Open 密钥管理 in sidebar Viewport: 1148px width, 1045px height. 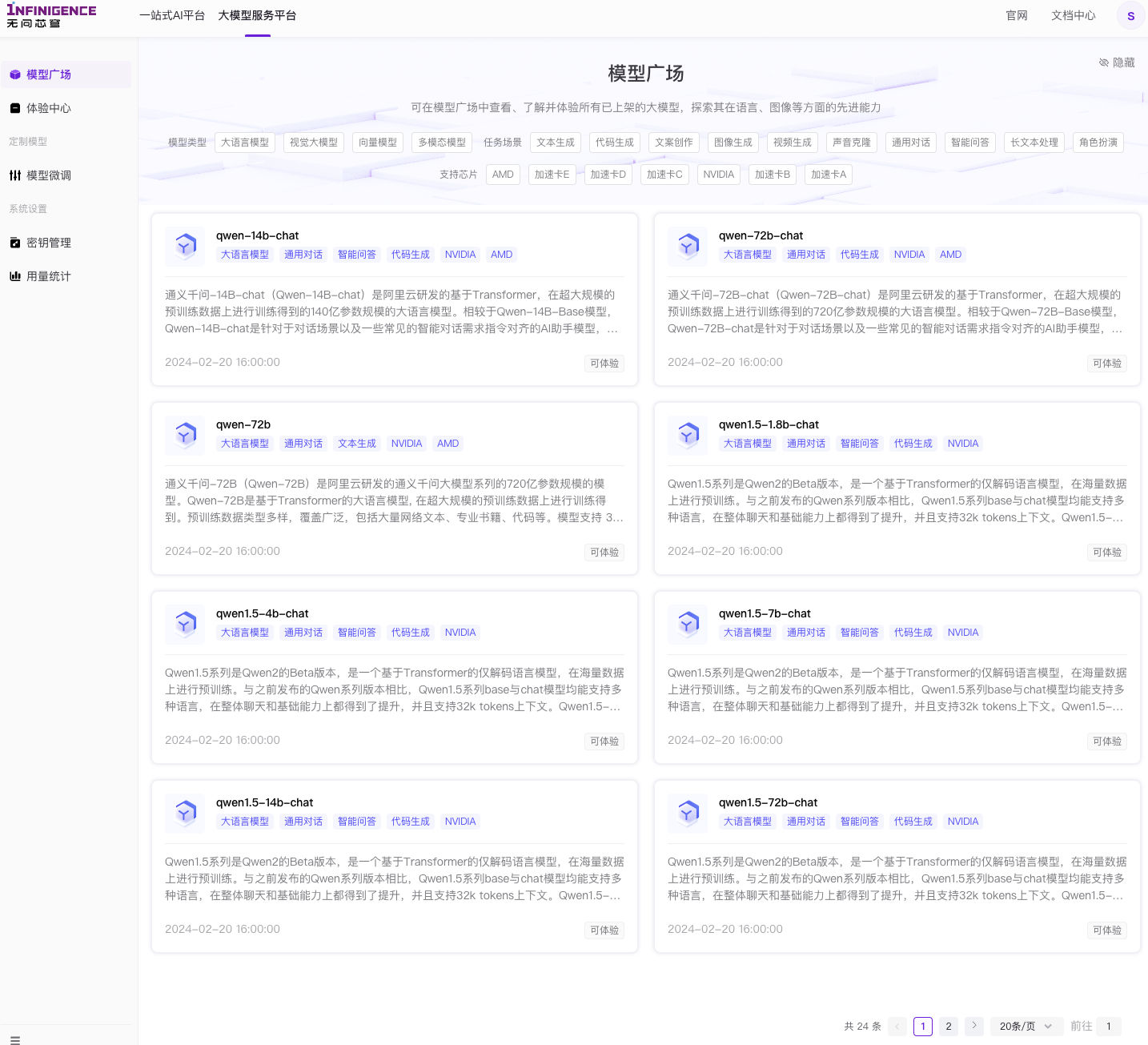(x=66, y=243)
